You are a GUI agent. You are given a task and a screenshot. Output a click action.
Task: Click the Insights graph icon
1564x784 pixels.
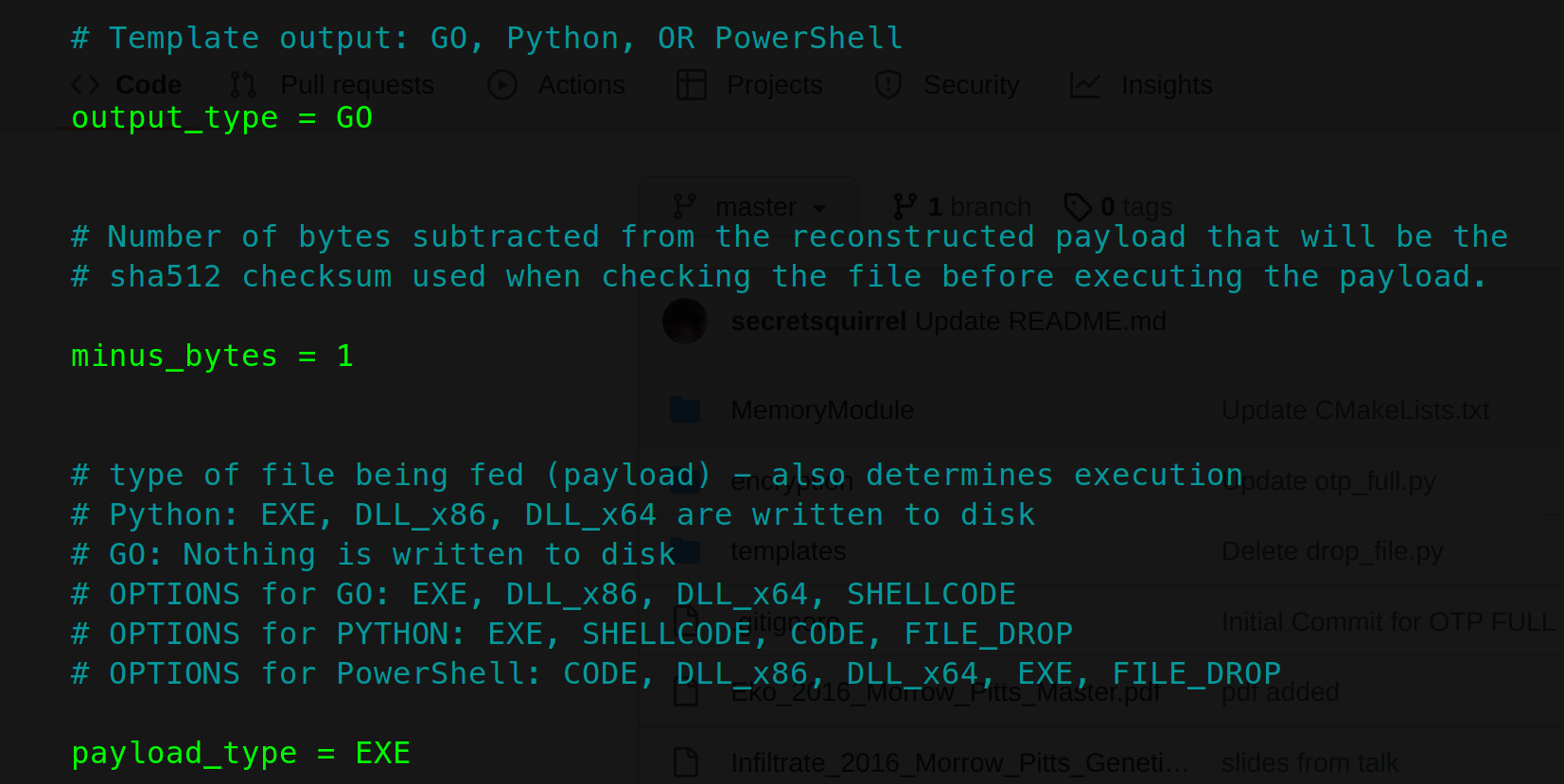click(1085, 85)
